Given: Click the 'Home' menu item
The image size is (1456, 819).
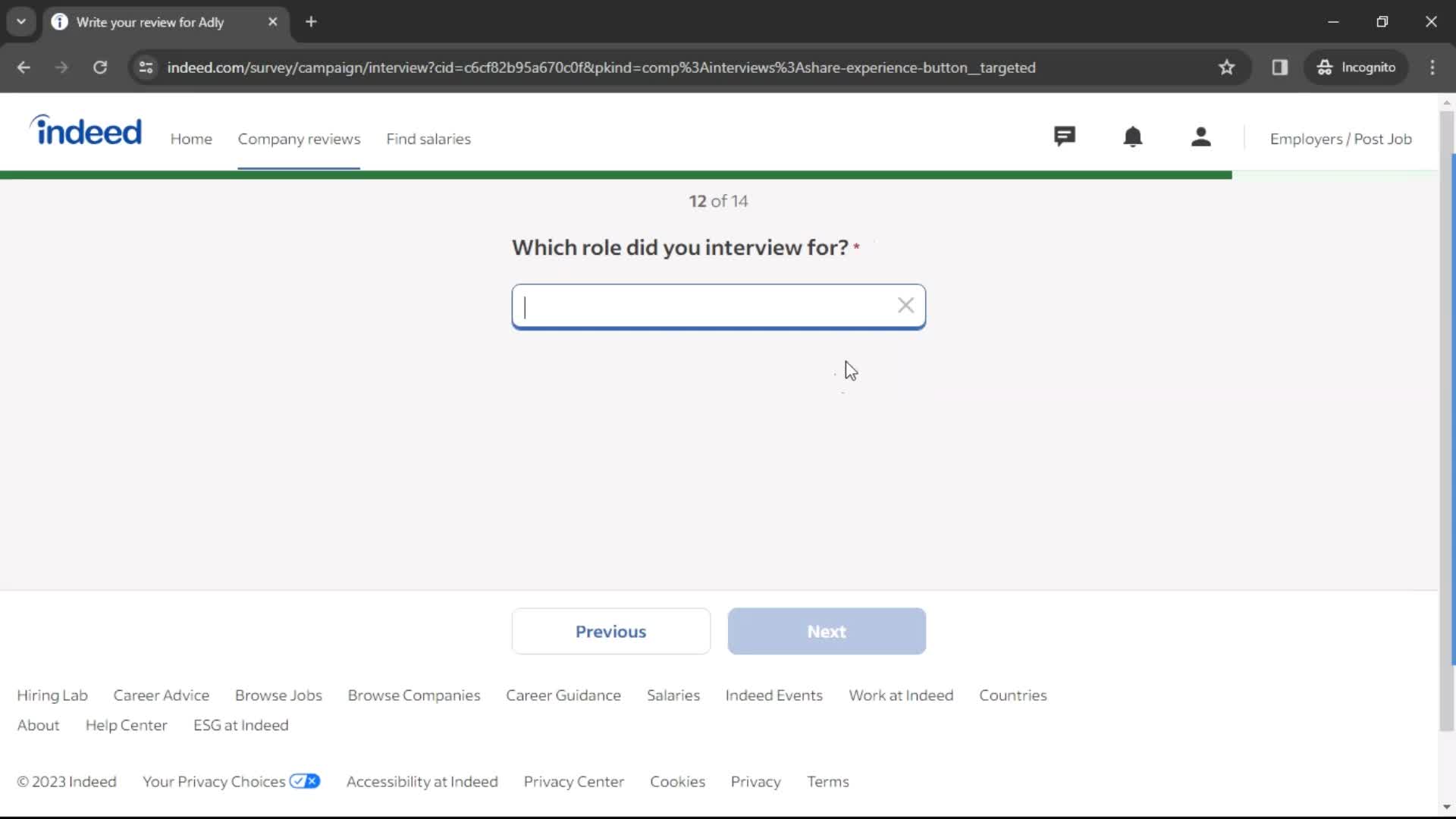Looking at the screenshot, I should (191, 138).
